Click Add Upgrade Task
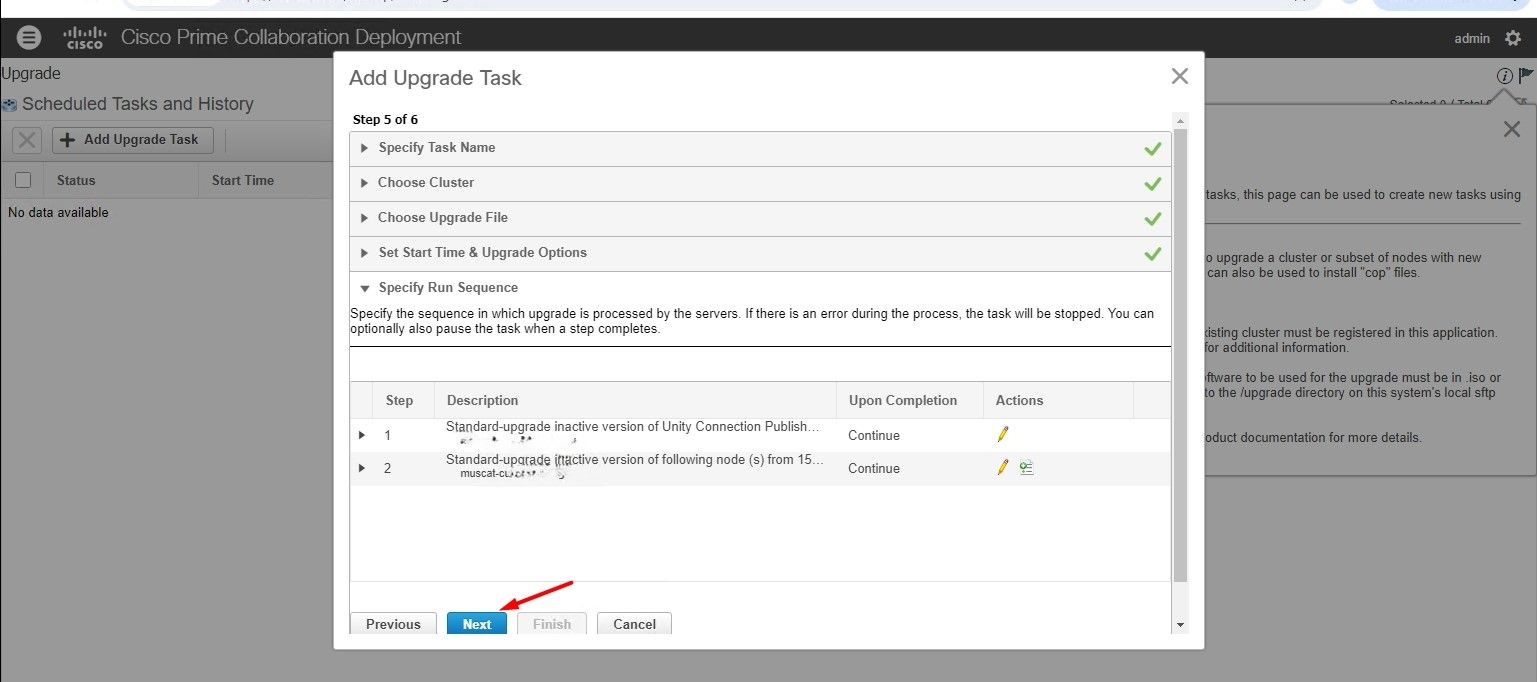Viewport: 1537px width, 682px height. pyautogui.click(x=132, y=139)
